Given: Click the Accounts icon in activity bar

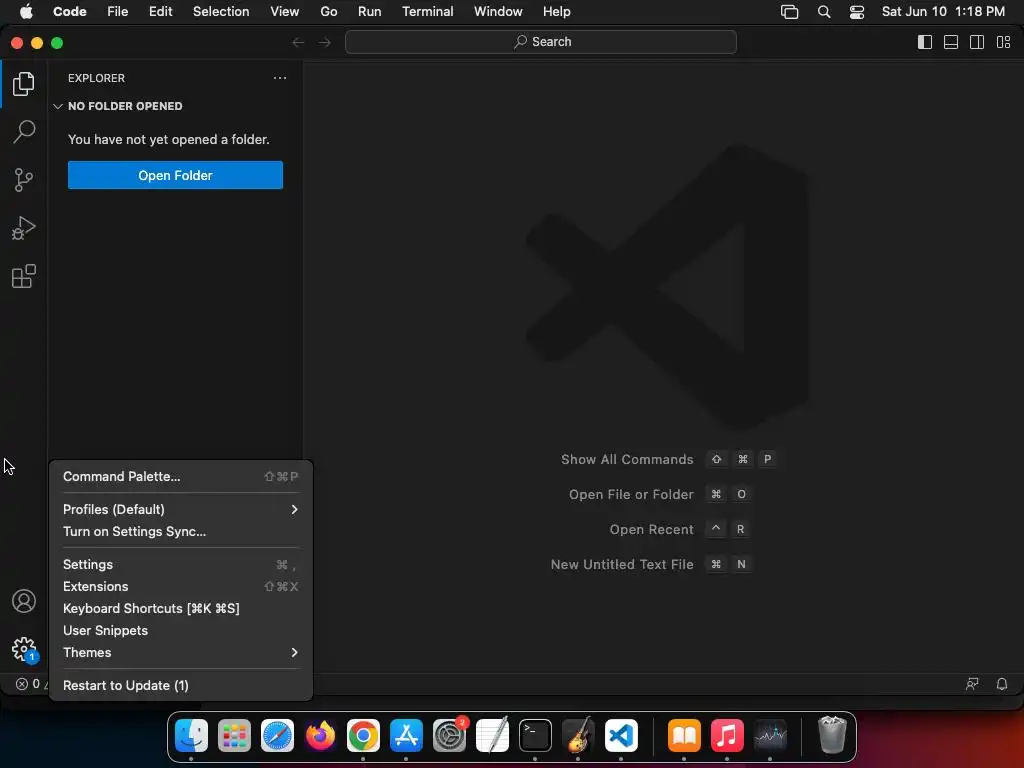Looking at the screenshot, I should tap(24, 601).
